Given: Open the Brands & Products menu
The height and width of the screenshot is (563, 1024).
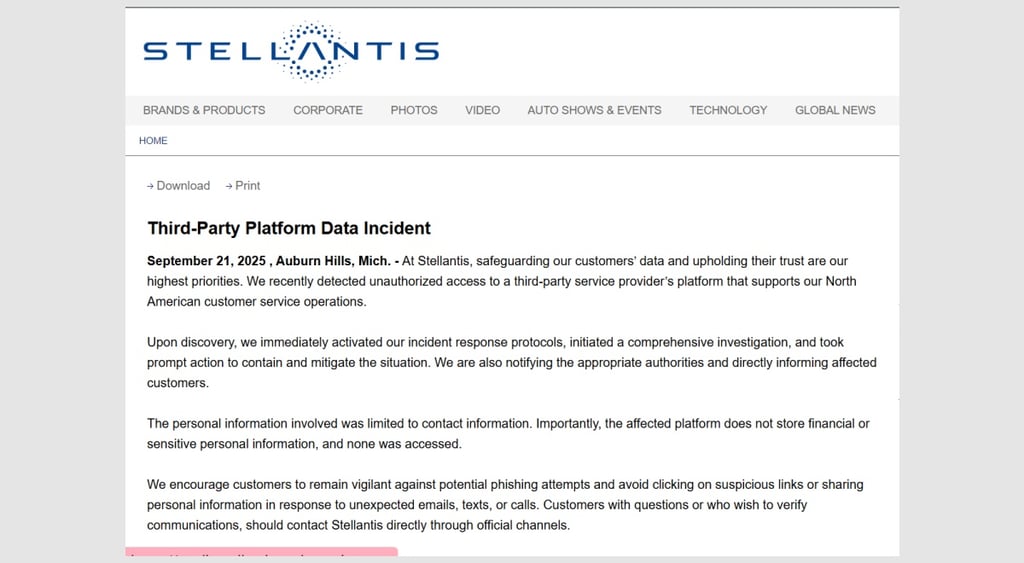Looking at the screenshot, I should (204, 110).
